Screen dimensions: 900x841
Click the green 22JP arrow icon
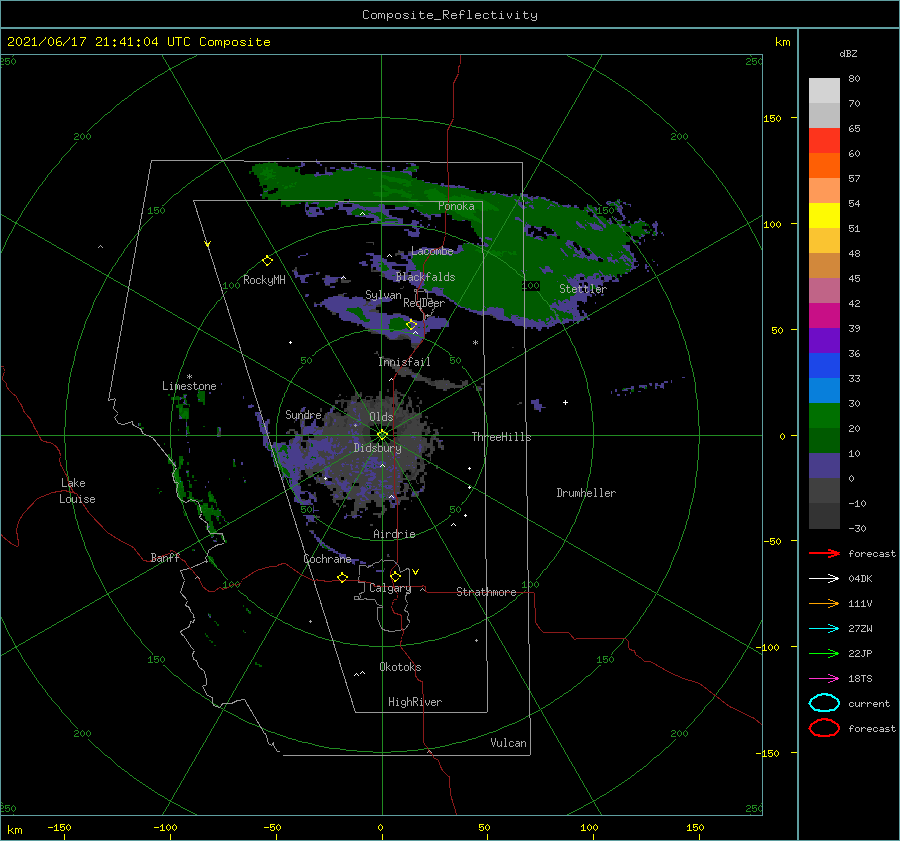824,653
